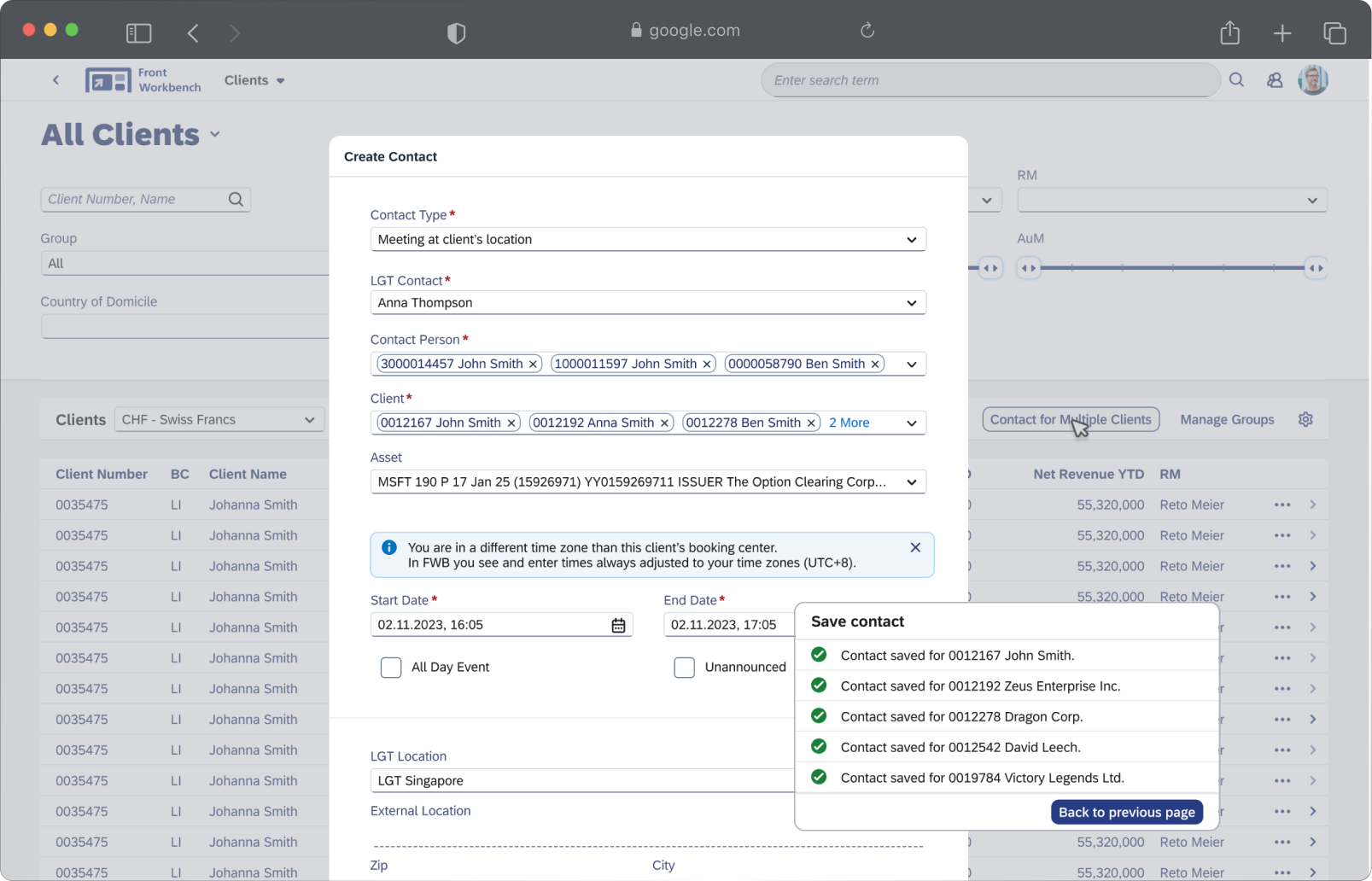The height and width of the screenshot is (881, 1372).
Task: Expand the Asset dropdown
Action: 911,482
